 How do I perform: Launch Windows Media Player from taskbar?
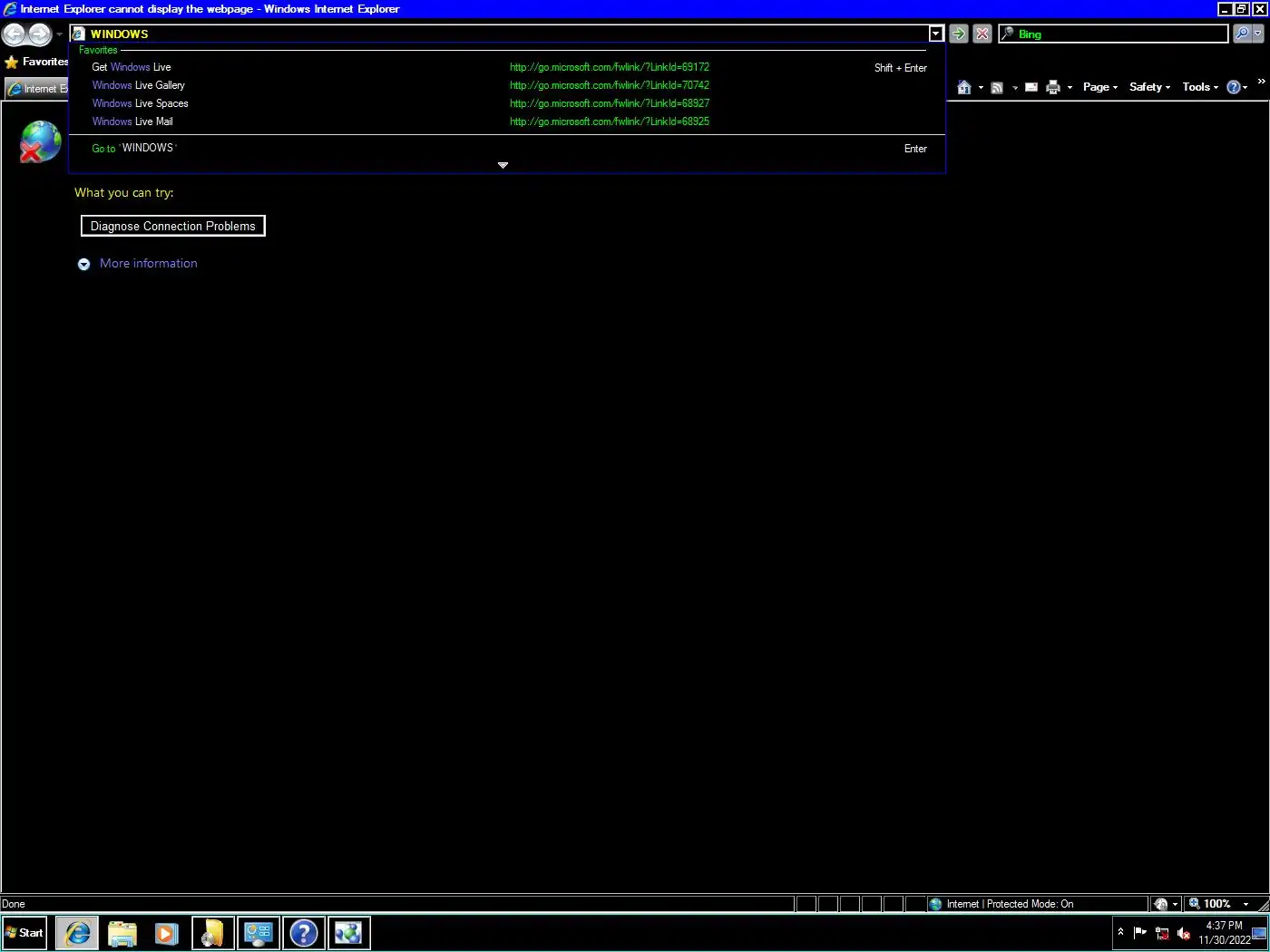pyautogui.click(x=167, y=933)
